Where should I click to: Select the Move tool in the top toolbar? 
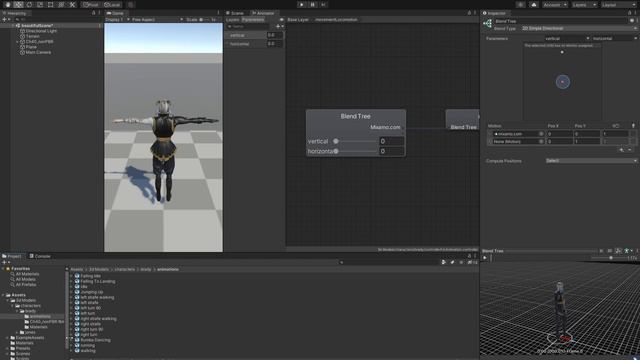[18, 4]
